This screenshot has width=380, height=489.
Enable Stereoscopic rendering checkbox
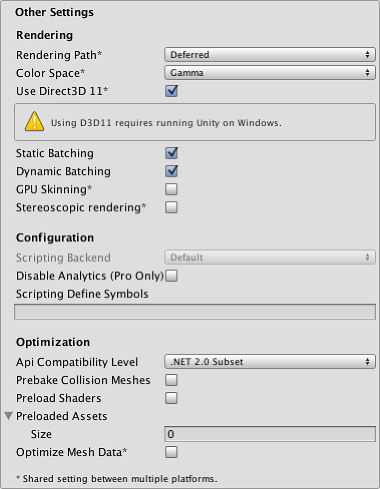click(171, 207)
